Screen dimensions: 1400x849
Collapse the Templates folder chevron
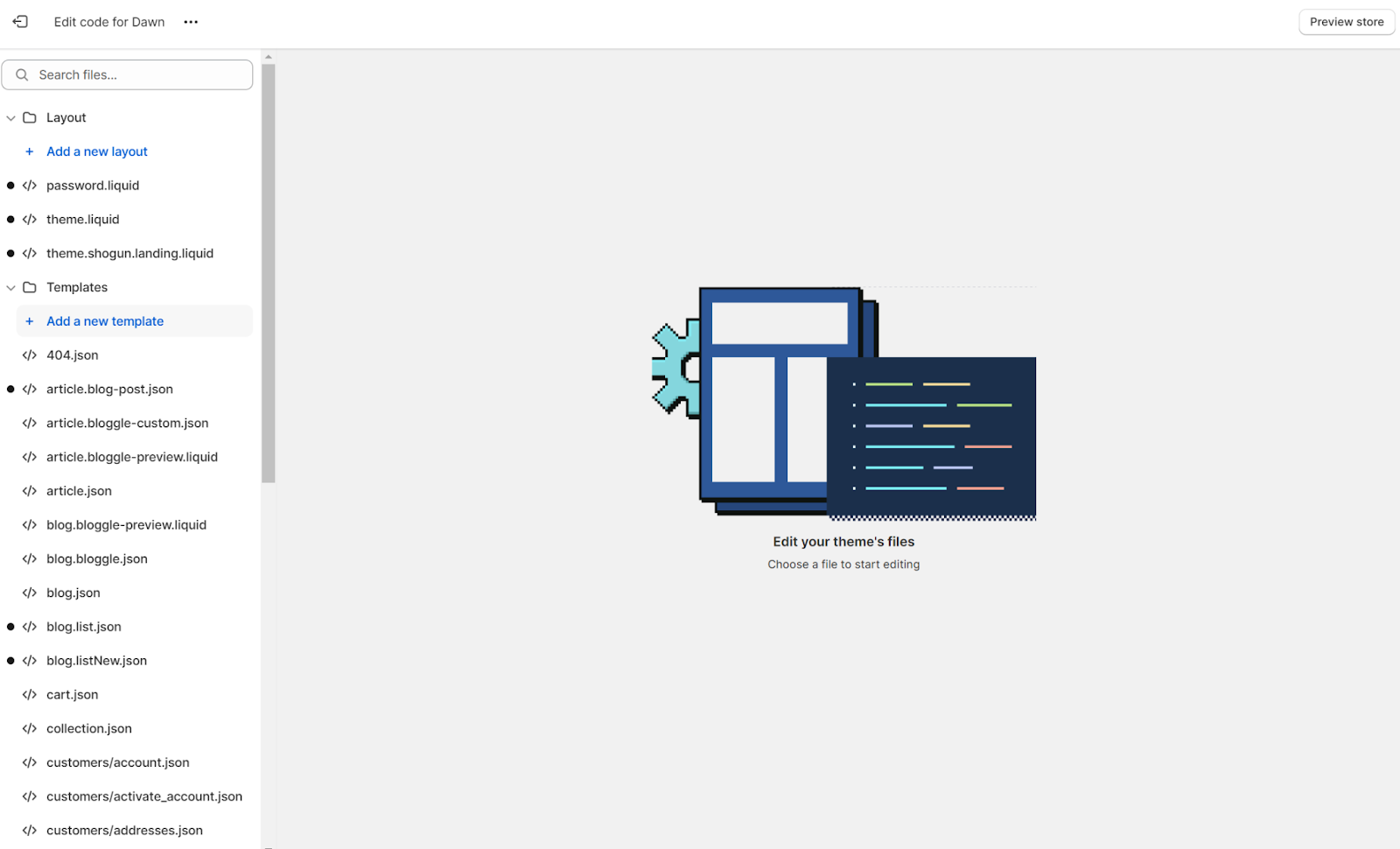[x=10, y=288]
